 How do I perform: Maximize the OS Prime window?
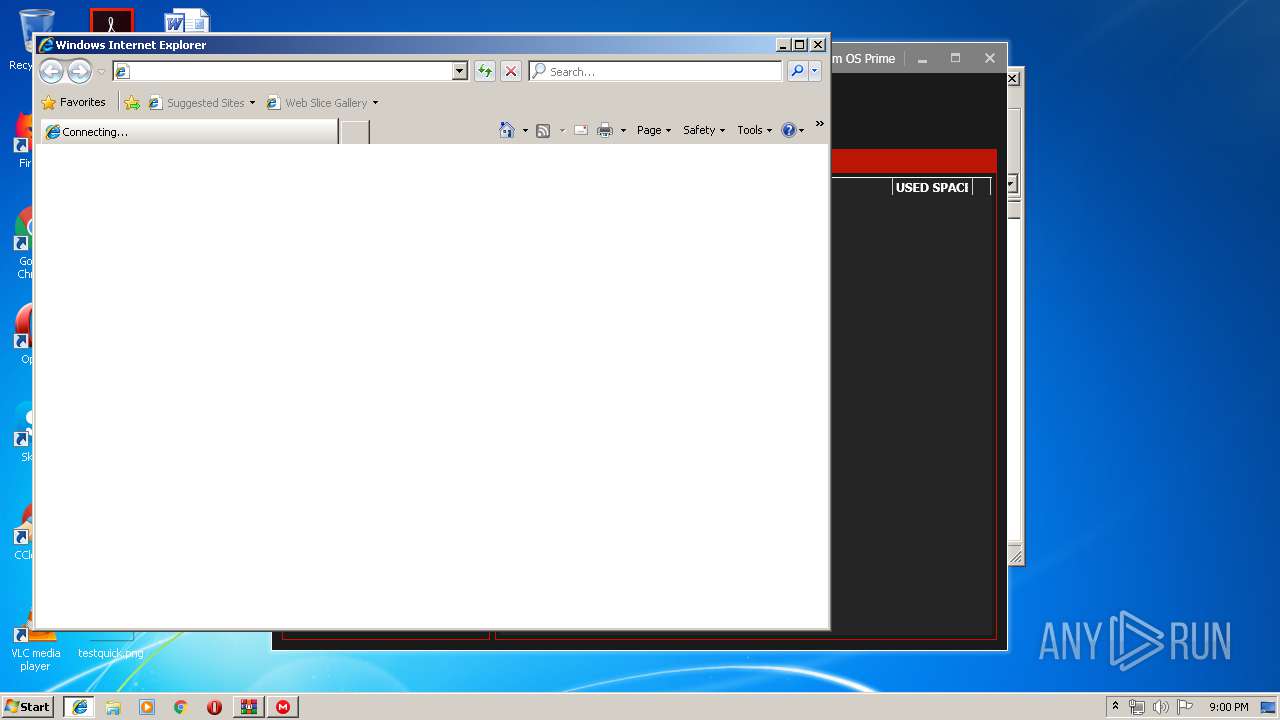tap(955, 59)
